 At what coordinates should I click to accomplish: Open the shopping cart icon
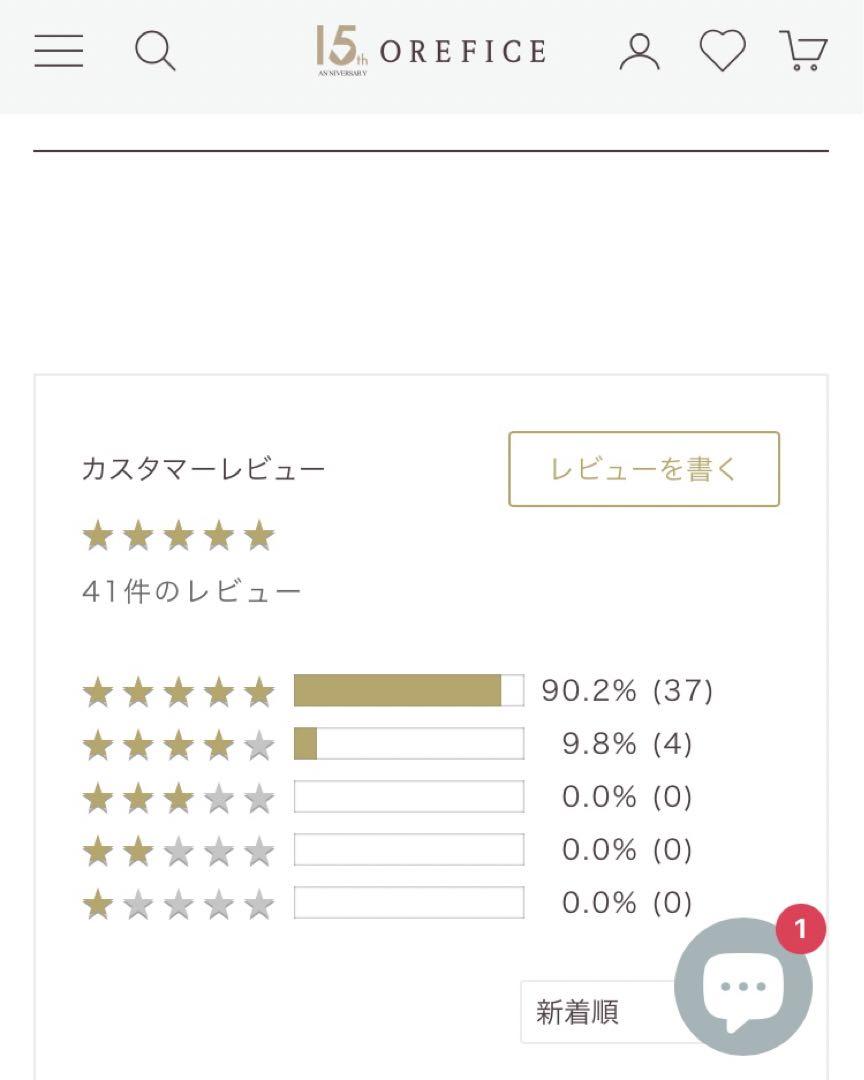click(x=803, y=50)
